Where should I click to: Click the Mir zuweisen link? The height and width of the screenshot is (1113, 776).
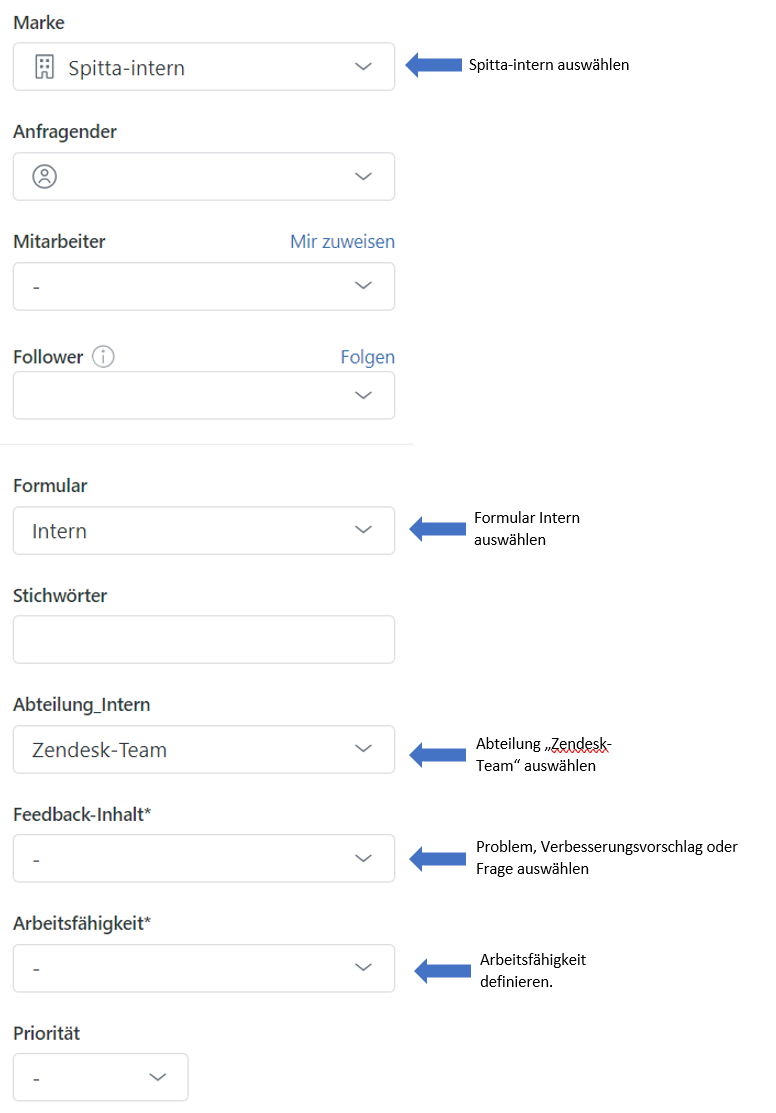tap(342, 241)
